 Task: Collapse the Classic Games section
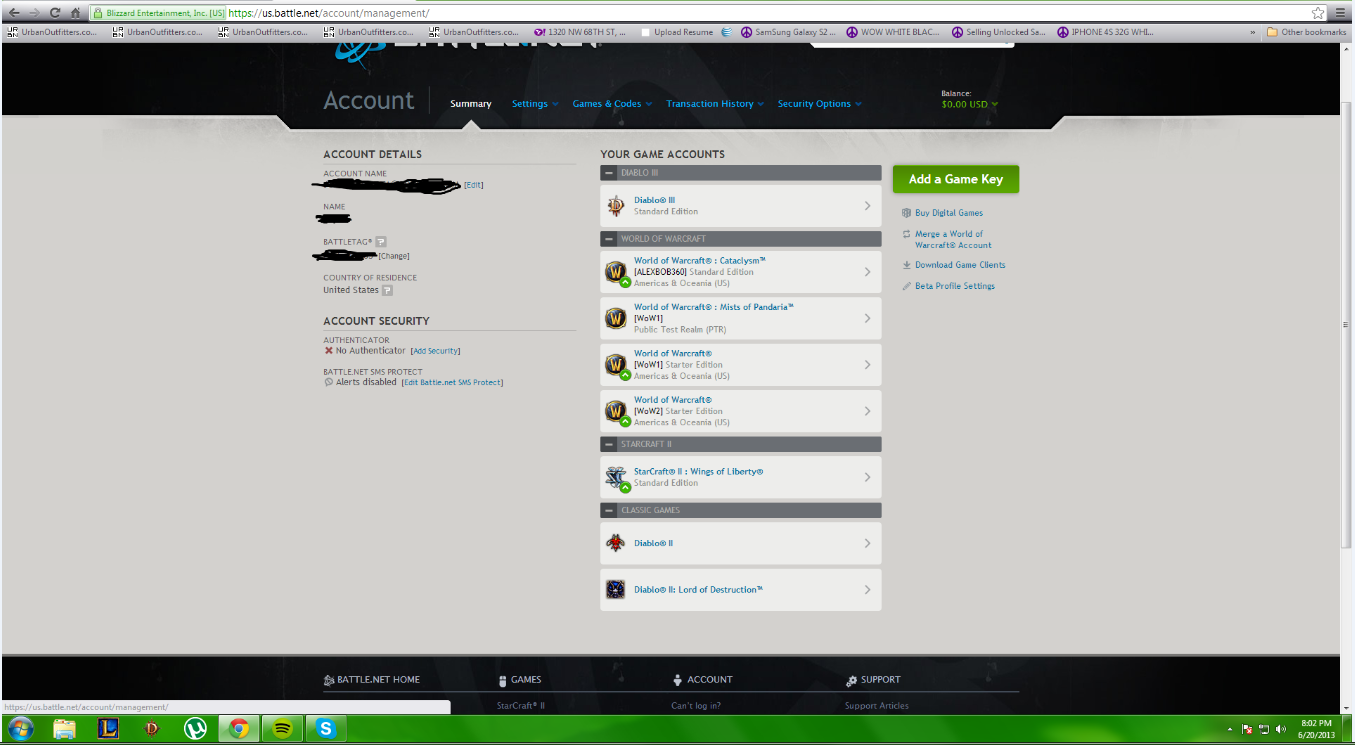[x=610, y=510]
